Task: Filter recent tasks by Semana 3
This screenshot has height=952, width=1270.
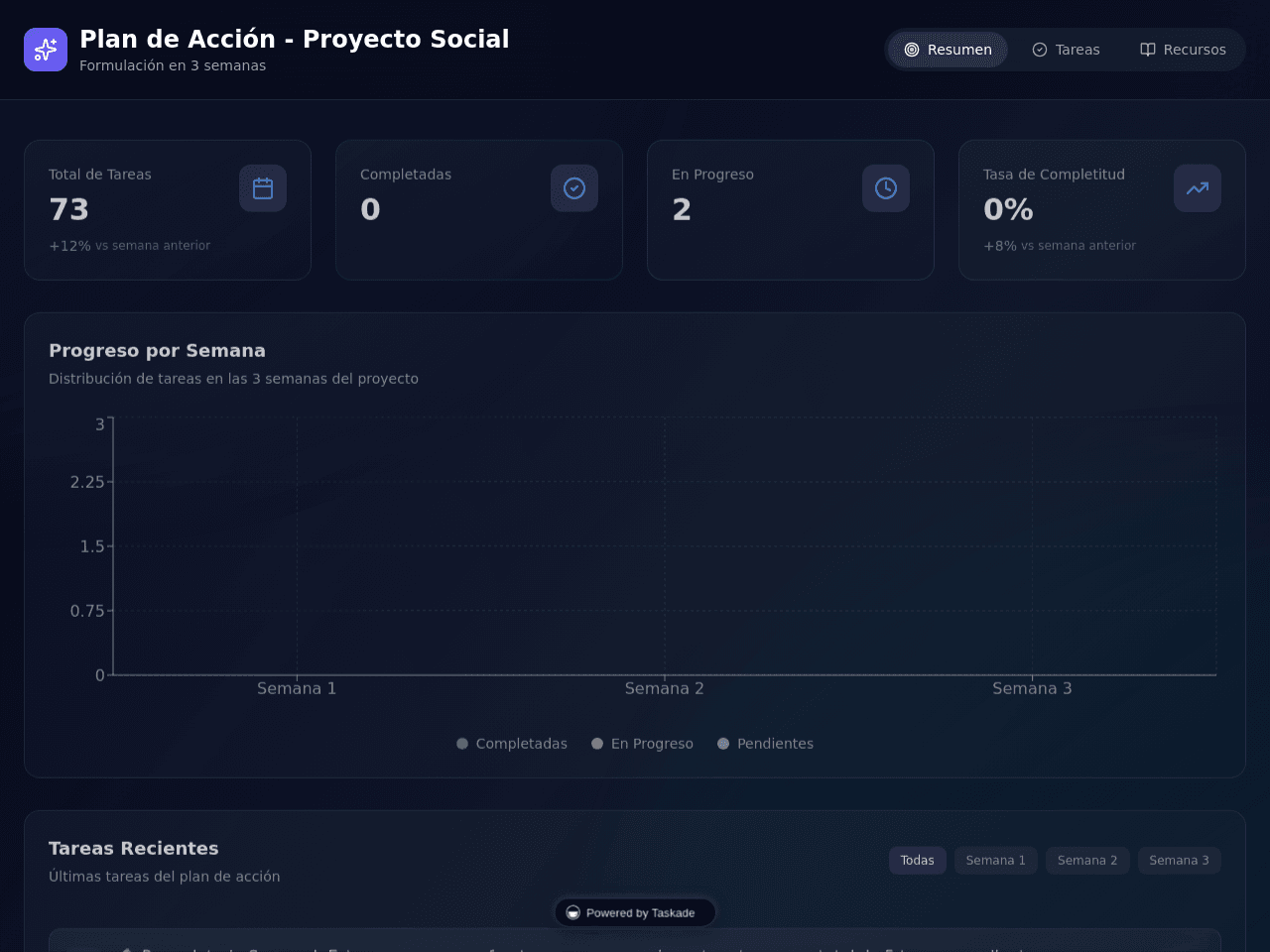Action: click(x=1180, y=861)
